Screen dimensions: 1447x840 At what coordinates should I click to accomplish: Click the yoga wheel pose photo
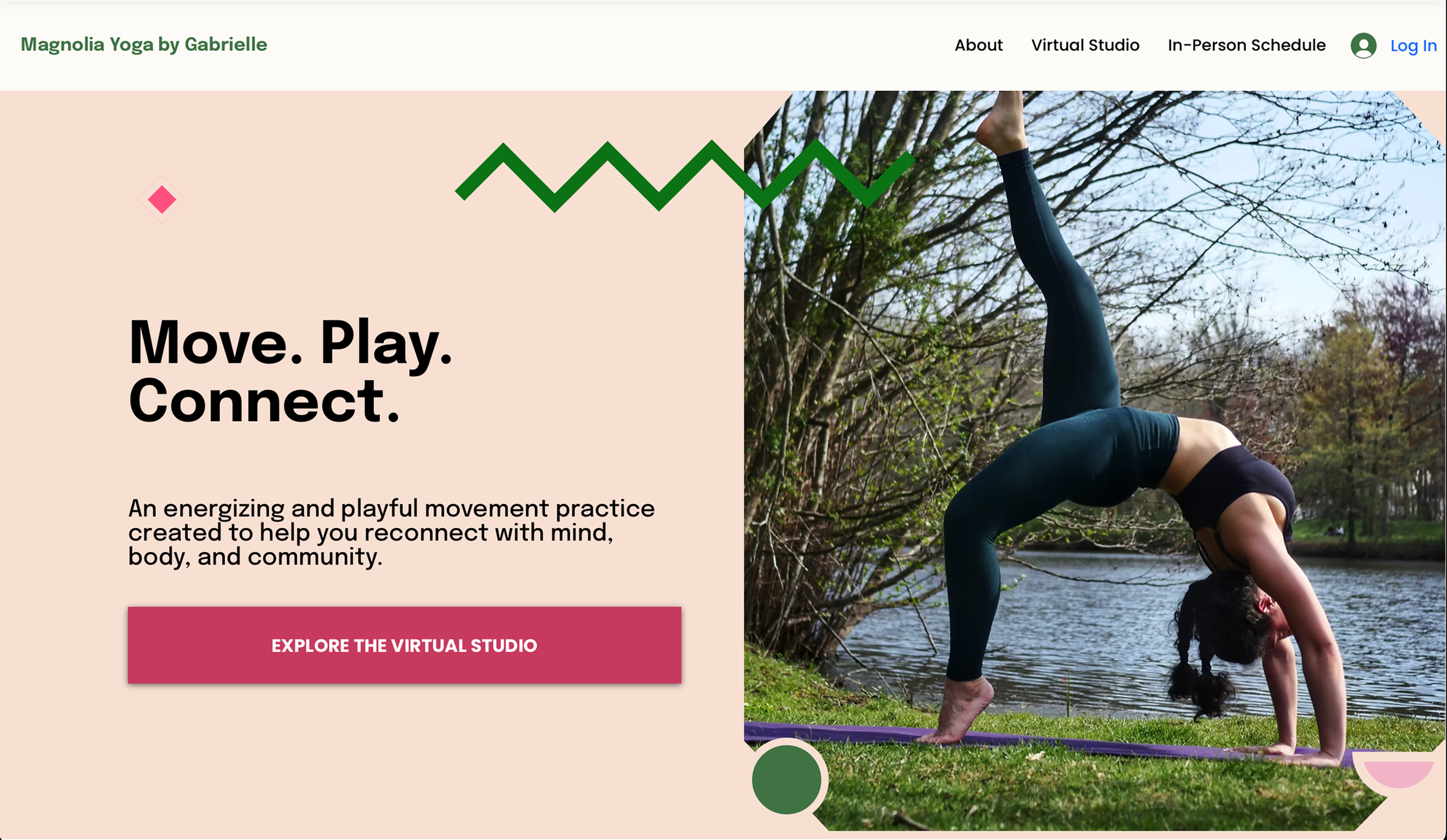[x=1094, y=460]
